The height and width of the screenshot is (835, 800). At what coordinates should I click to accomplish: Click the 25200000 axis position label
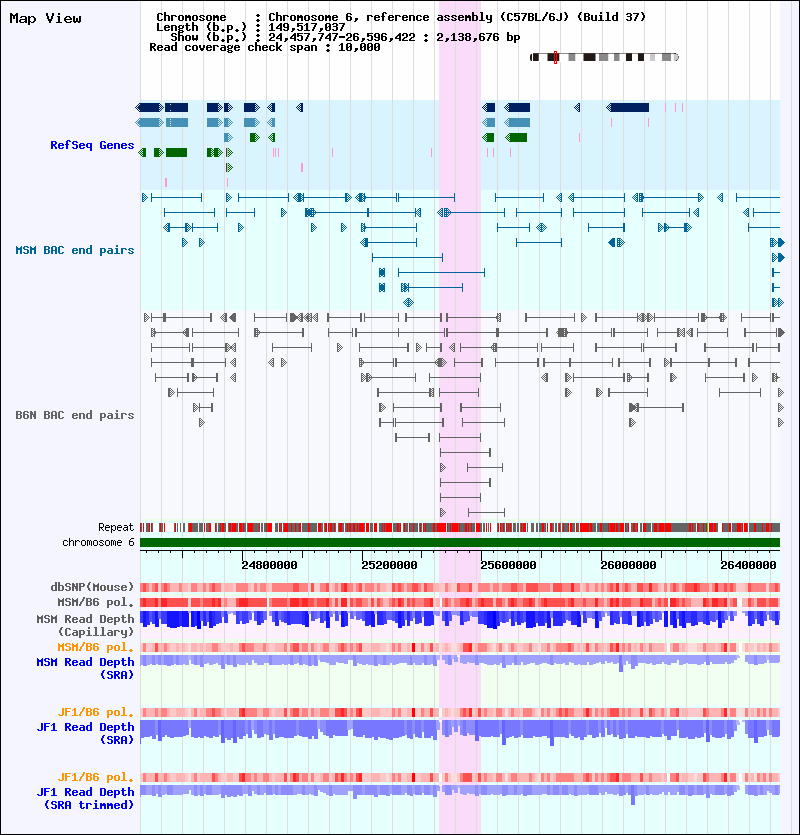(389, 565)
